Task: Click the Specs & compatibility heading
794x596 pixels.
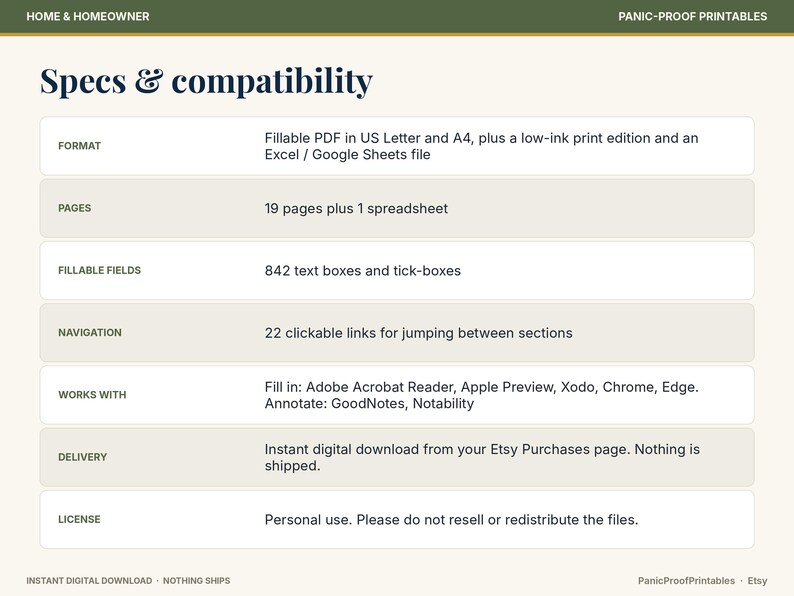Action: tap(206, 81)
